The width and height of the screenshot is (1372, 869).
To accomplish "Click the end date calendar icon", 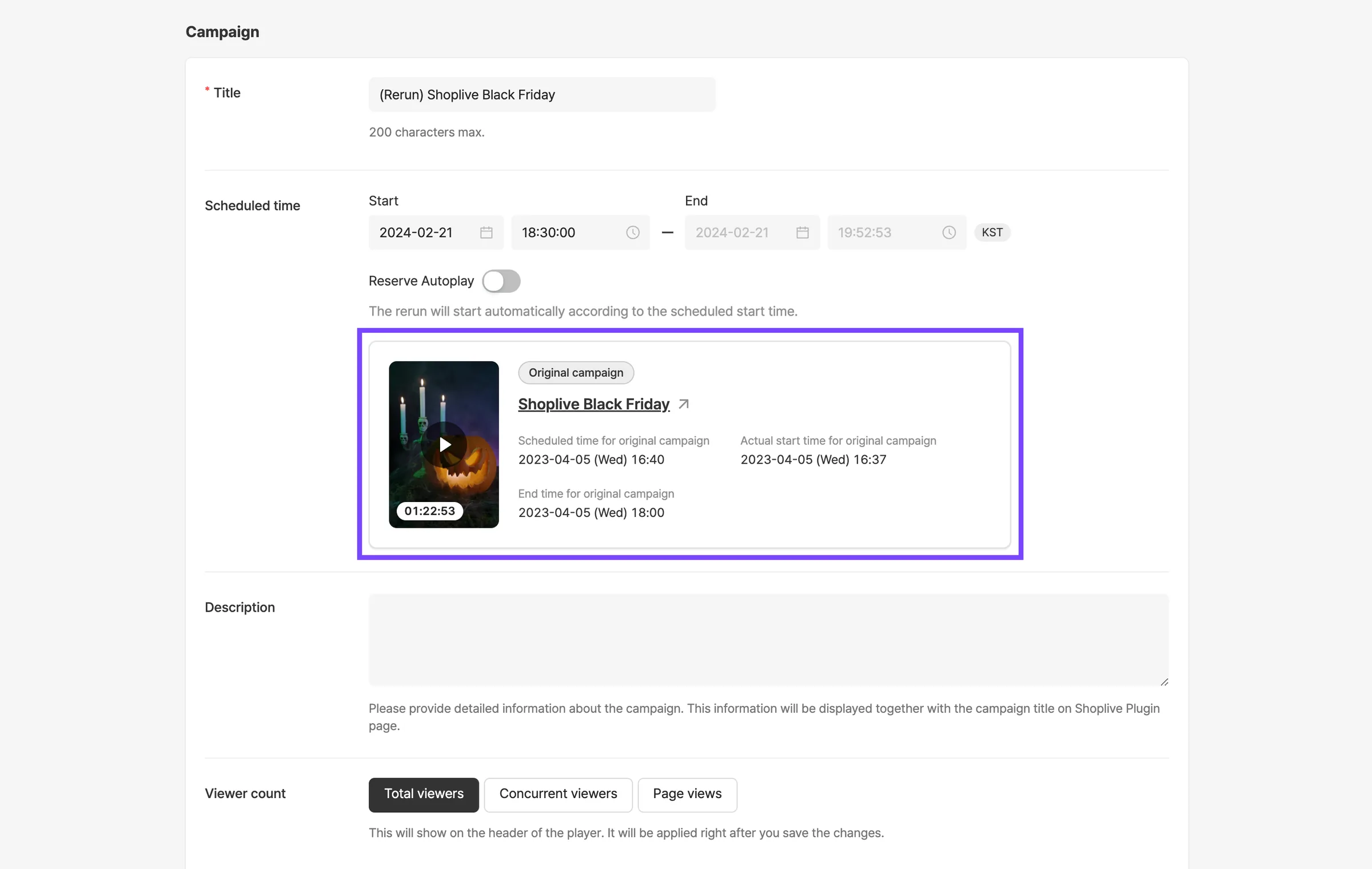I will tap(802, 233).
